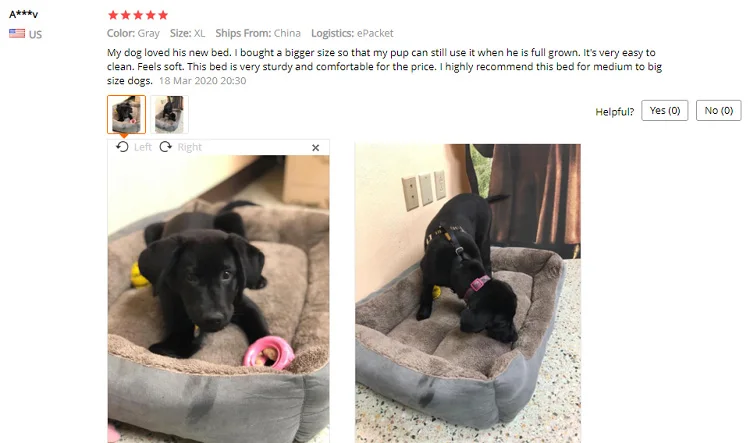The height and width of the screenshot is (443, 750).
Task: Click photo of puppy sniffing the bed
Action: point(468,293)
